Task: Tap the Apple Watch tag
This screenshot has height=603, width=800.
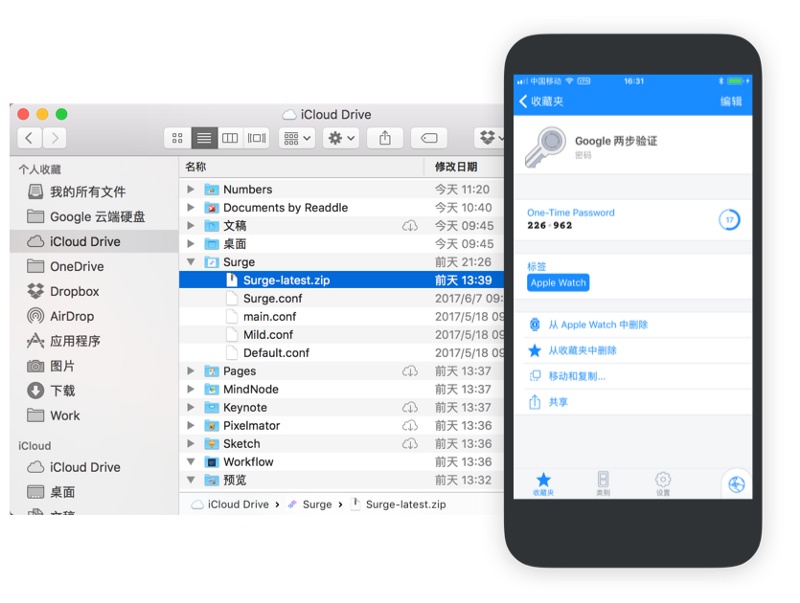Action: 558,283
